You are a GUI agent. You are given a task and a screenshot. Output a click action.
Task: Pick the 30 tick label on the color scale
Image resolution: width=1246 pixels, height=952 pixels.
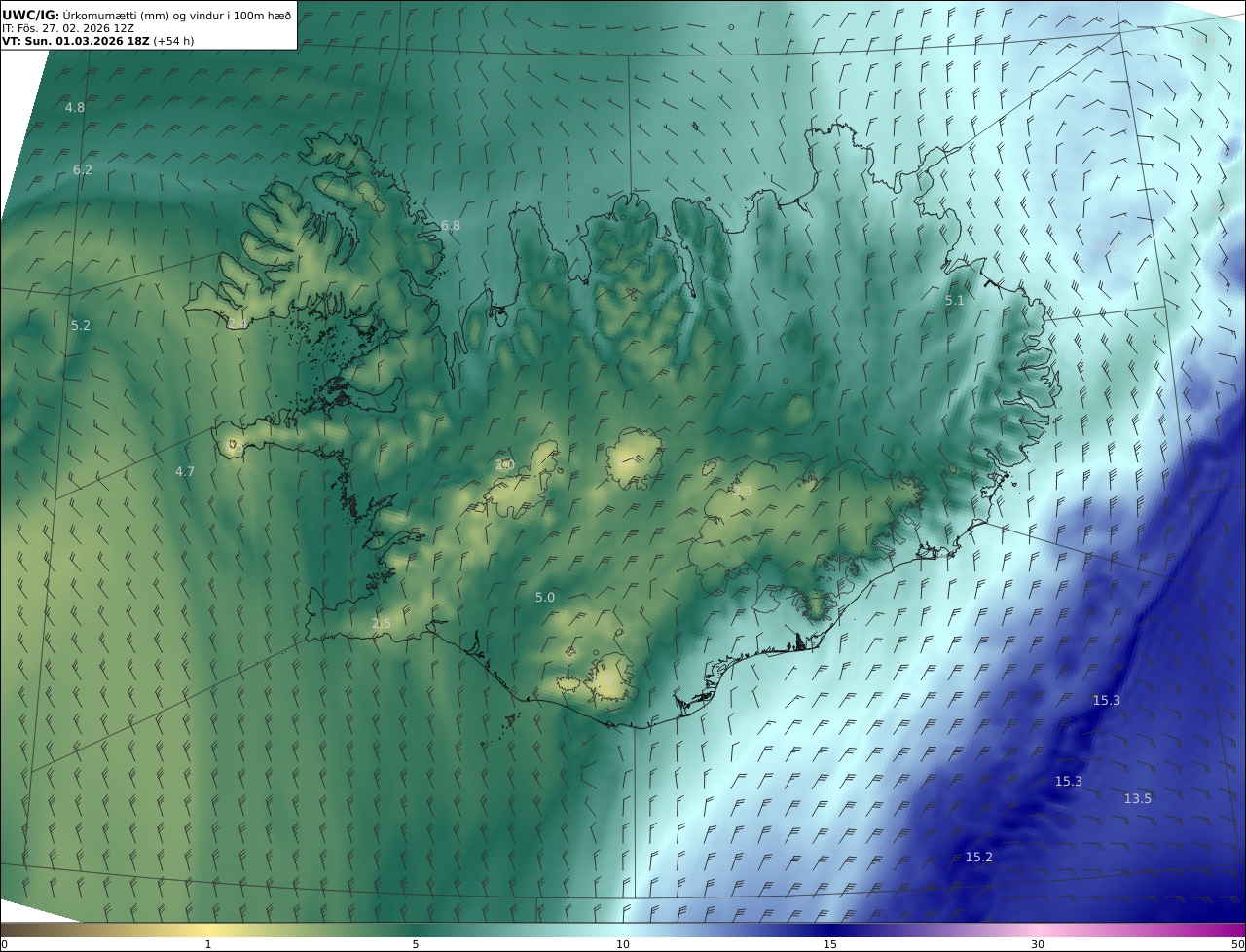[x=1038, y=944]
